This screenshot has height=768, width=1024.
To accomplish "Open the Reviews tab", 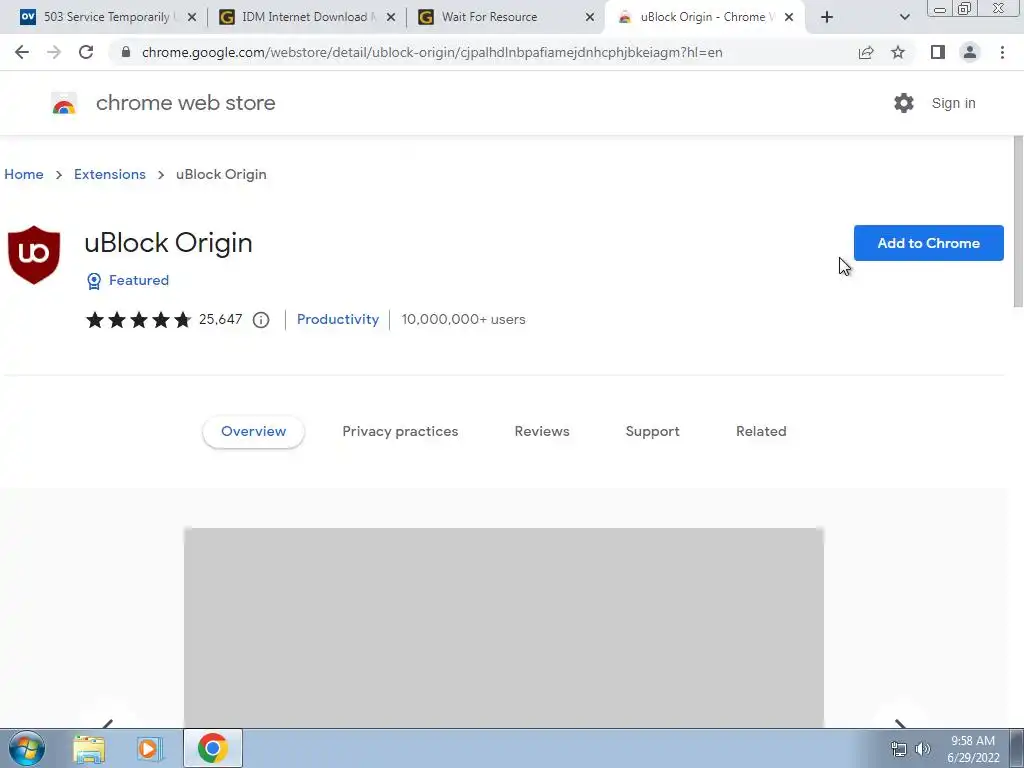I will (x=542, y=432).
